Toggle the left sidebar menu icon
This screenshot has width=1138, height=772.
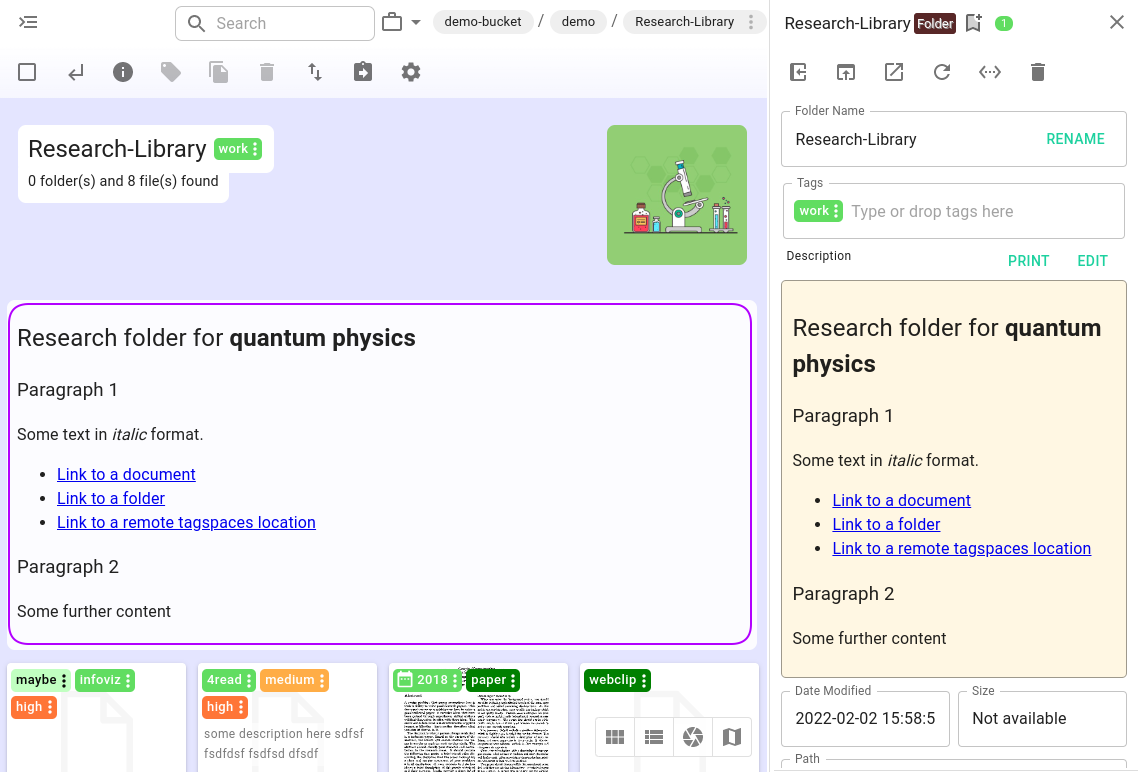coord(28,22)
